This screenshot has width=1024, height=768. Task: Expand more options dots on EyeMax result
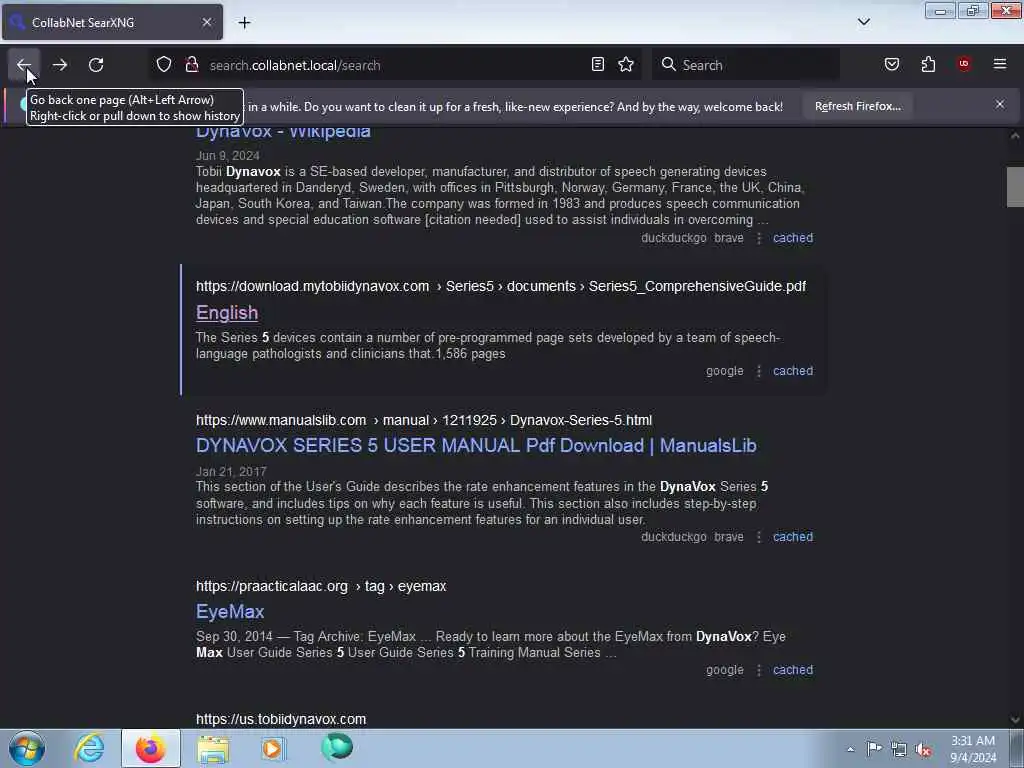click(759, 670)
